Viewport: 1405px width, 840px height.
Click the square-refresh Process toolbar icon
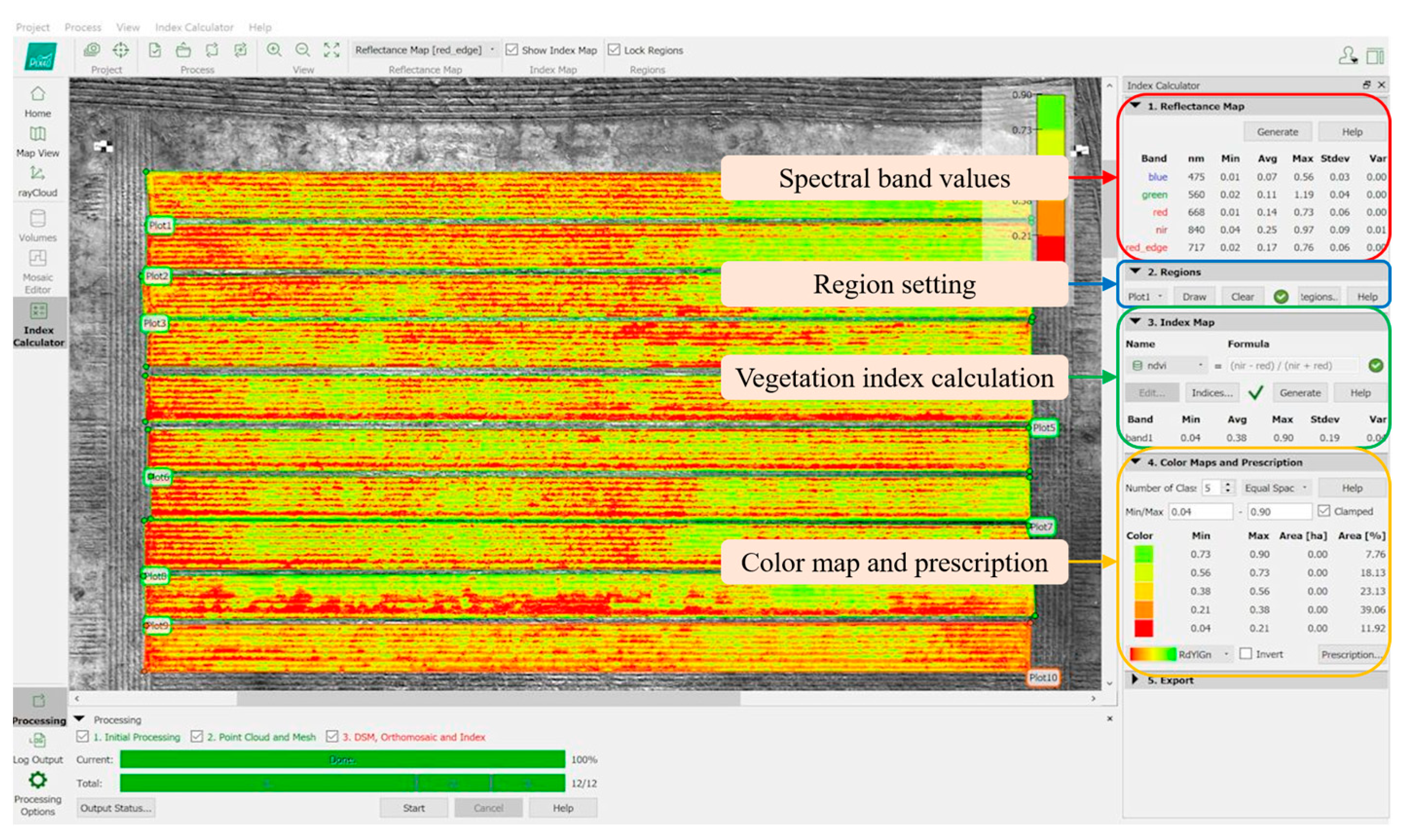point(212,50)
